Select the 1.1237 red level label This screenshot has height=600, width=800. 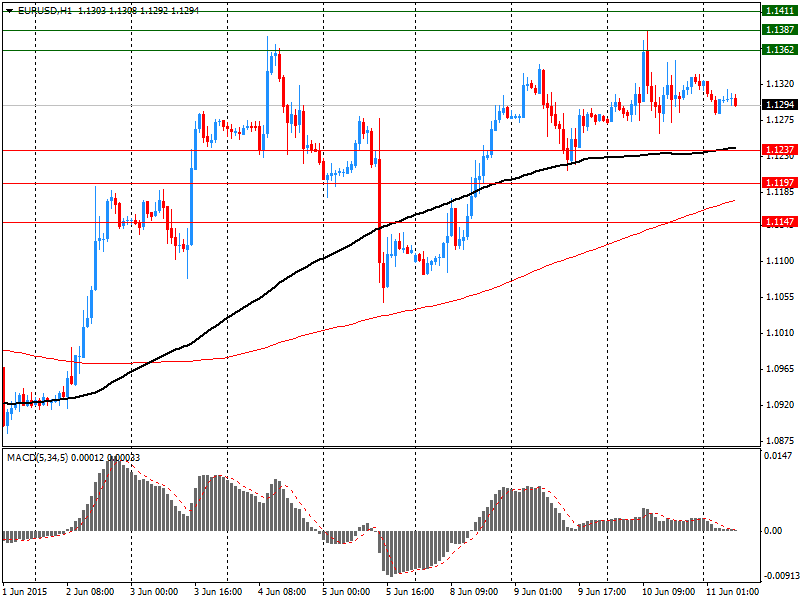(780, 149)
